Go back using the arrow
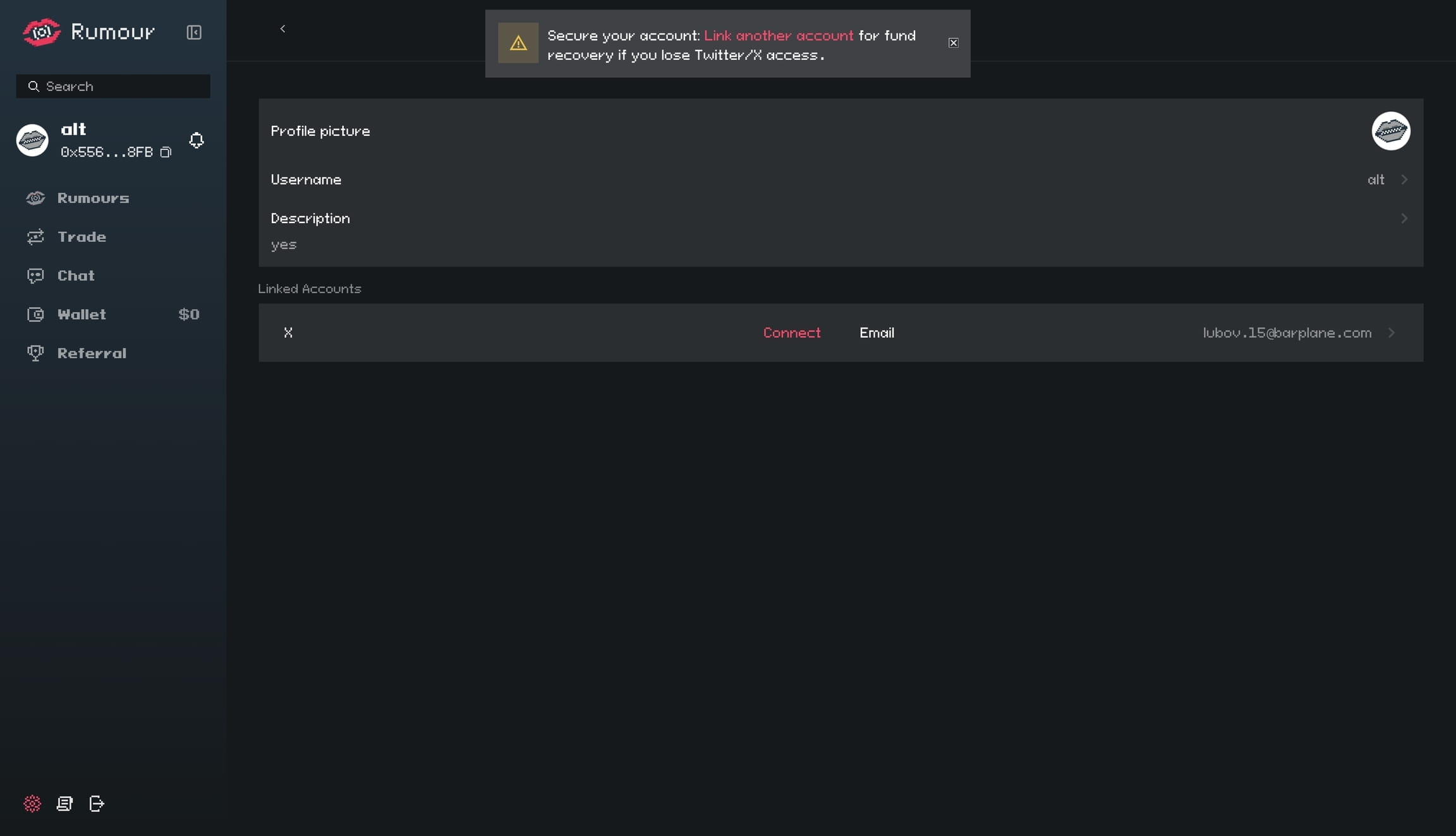The width and height of the screenshot is (1456, 836). [282, 29]
